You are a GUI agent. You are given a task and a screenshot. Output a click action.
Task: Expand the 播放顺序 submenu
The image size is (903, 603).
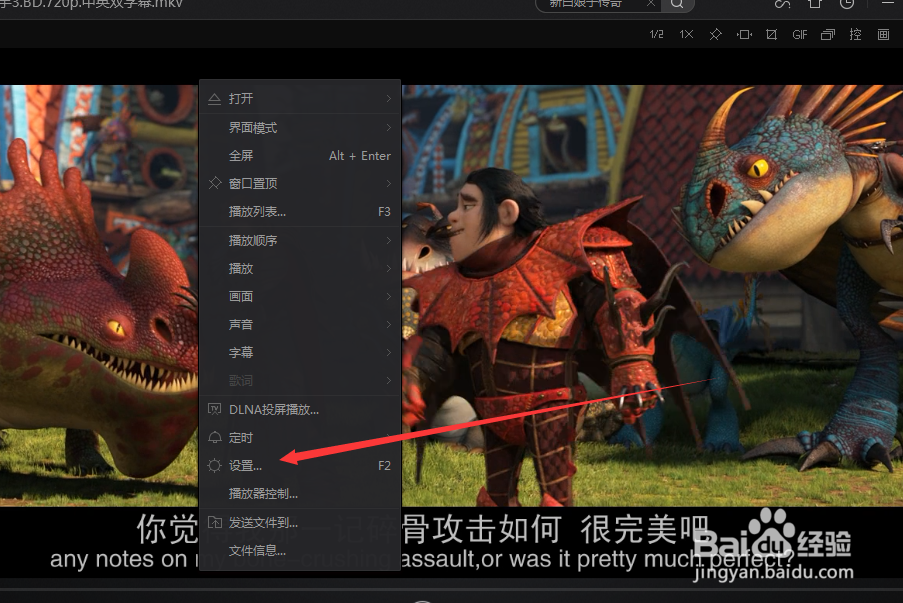click(300, 240)
